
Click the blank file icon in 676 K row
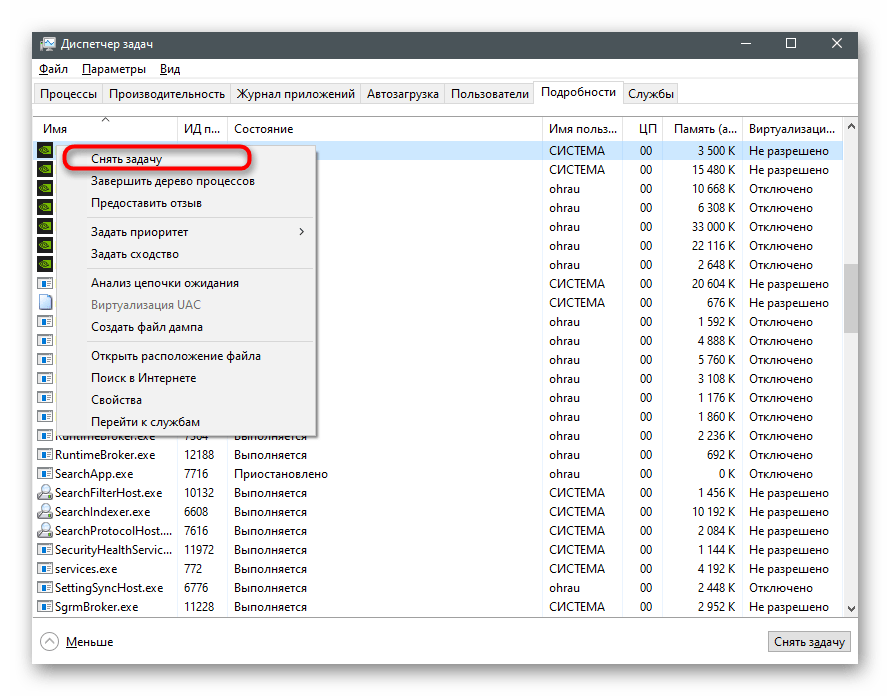pos(45,302)
